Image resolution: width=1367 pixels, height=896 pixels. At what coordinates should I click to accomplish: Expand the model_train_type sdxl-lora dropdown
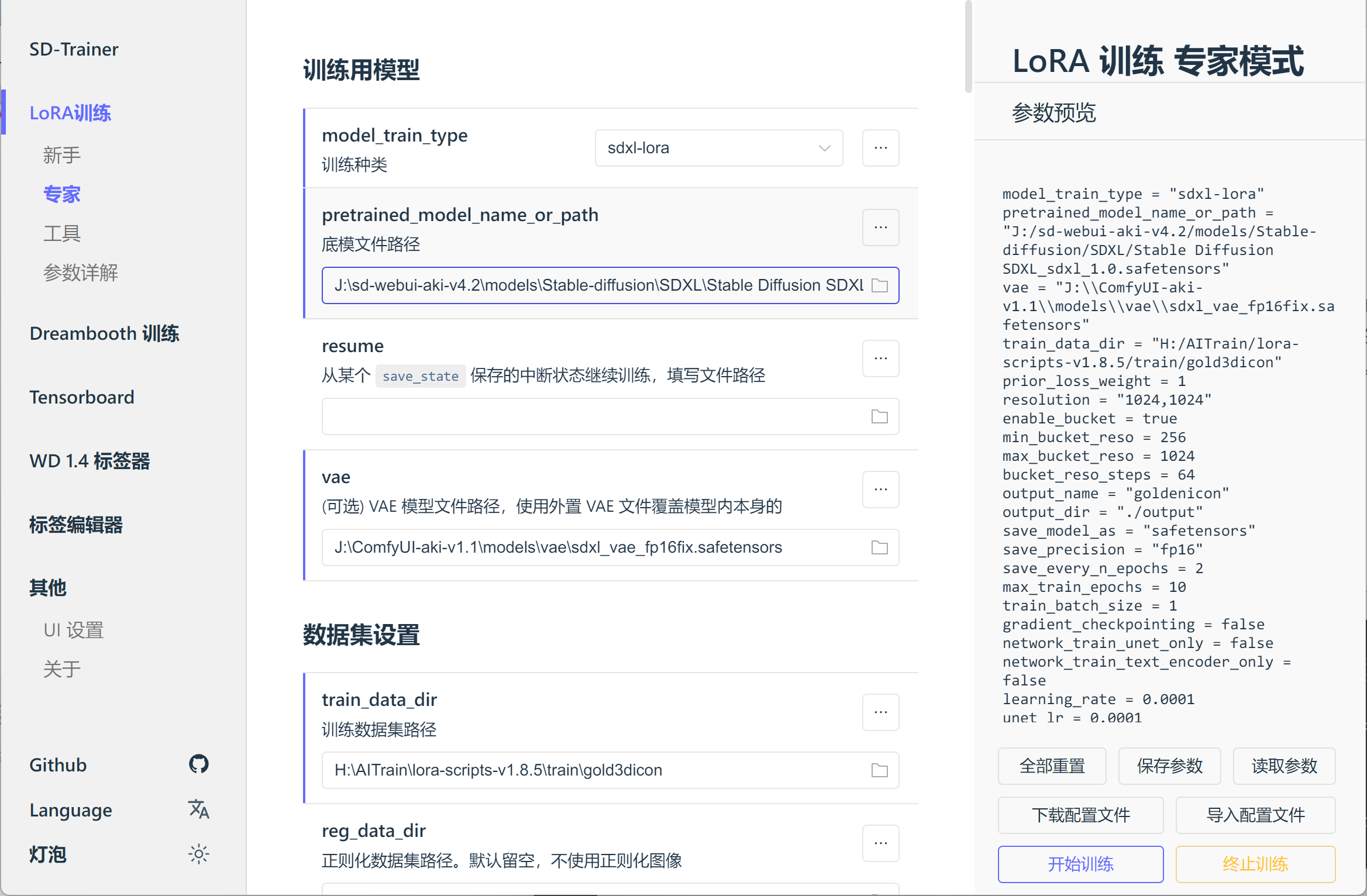pyautogui.click(x=719, y=148)
